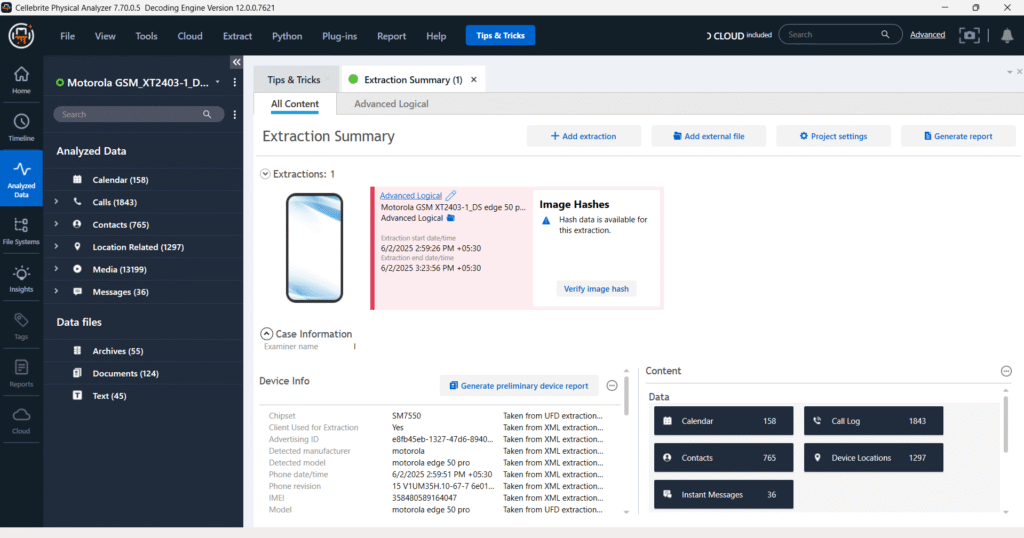
Task: Click the Text icon in Data files
Action: coord(77,396)
